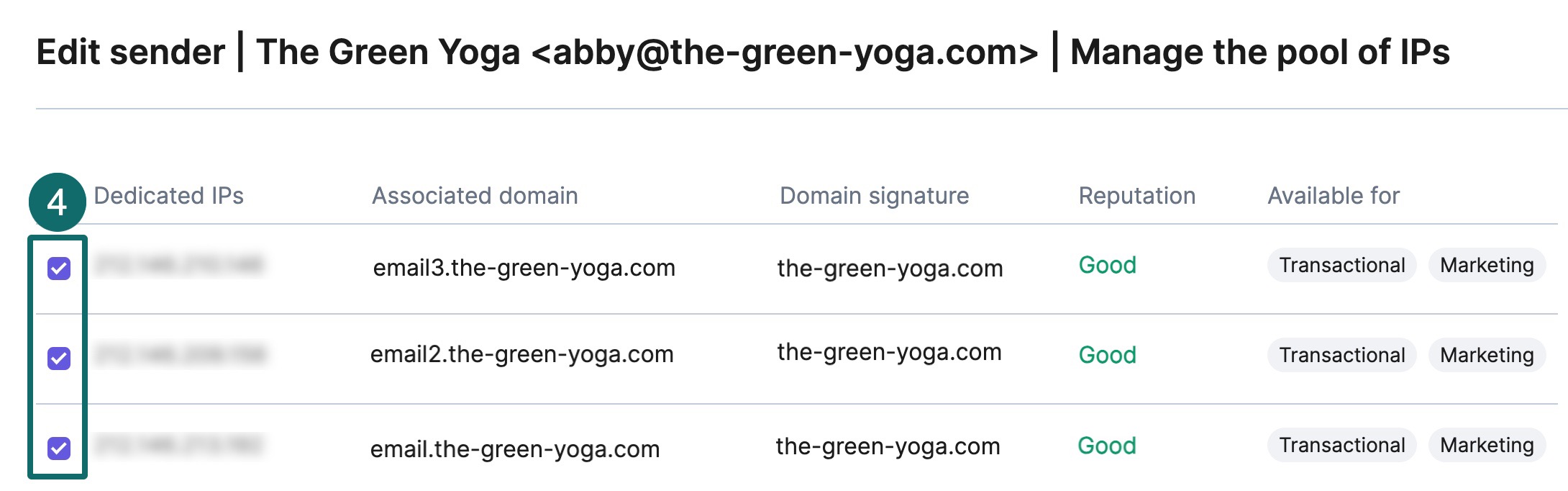Click the Associated domain column header

coord(475,196)
